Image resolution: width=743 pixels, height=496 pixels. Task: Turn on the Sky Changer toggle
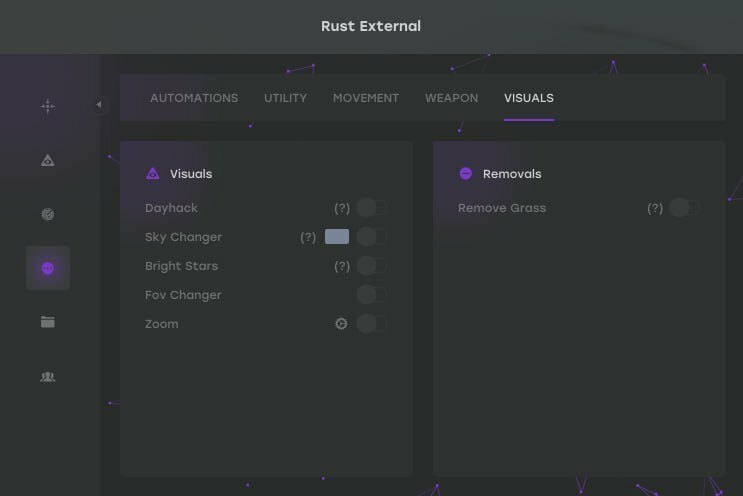tap(372, 236)
